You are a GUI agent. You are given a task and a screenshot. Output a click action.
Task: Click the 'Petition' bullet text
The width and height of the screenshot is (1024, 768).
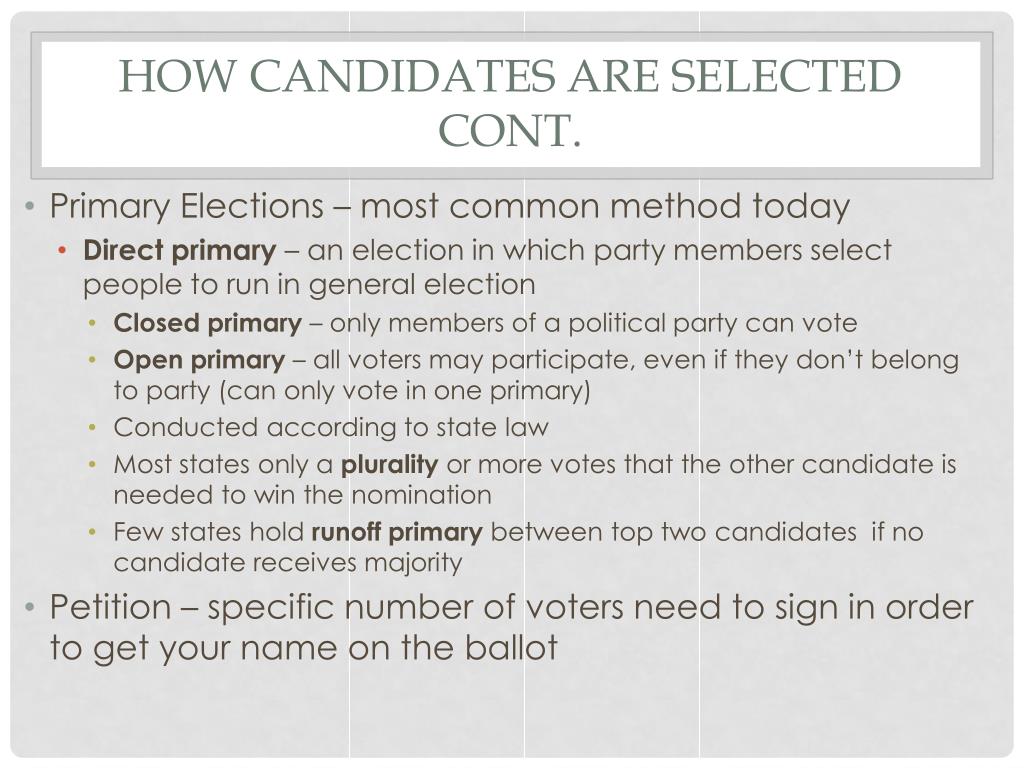[110, 607]
